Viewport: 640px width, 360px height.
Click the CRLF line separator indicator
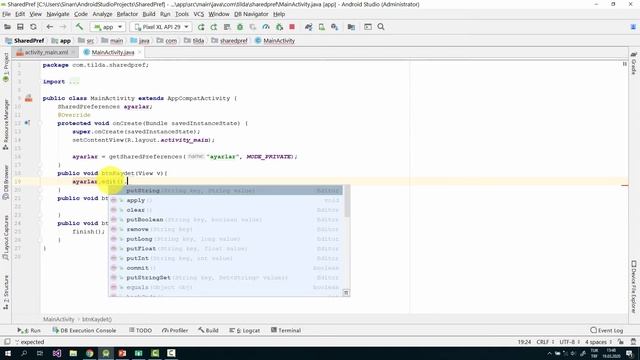[545, 342]
